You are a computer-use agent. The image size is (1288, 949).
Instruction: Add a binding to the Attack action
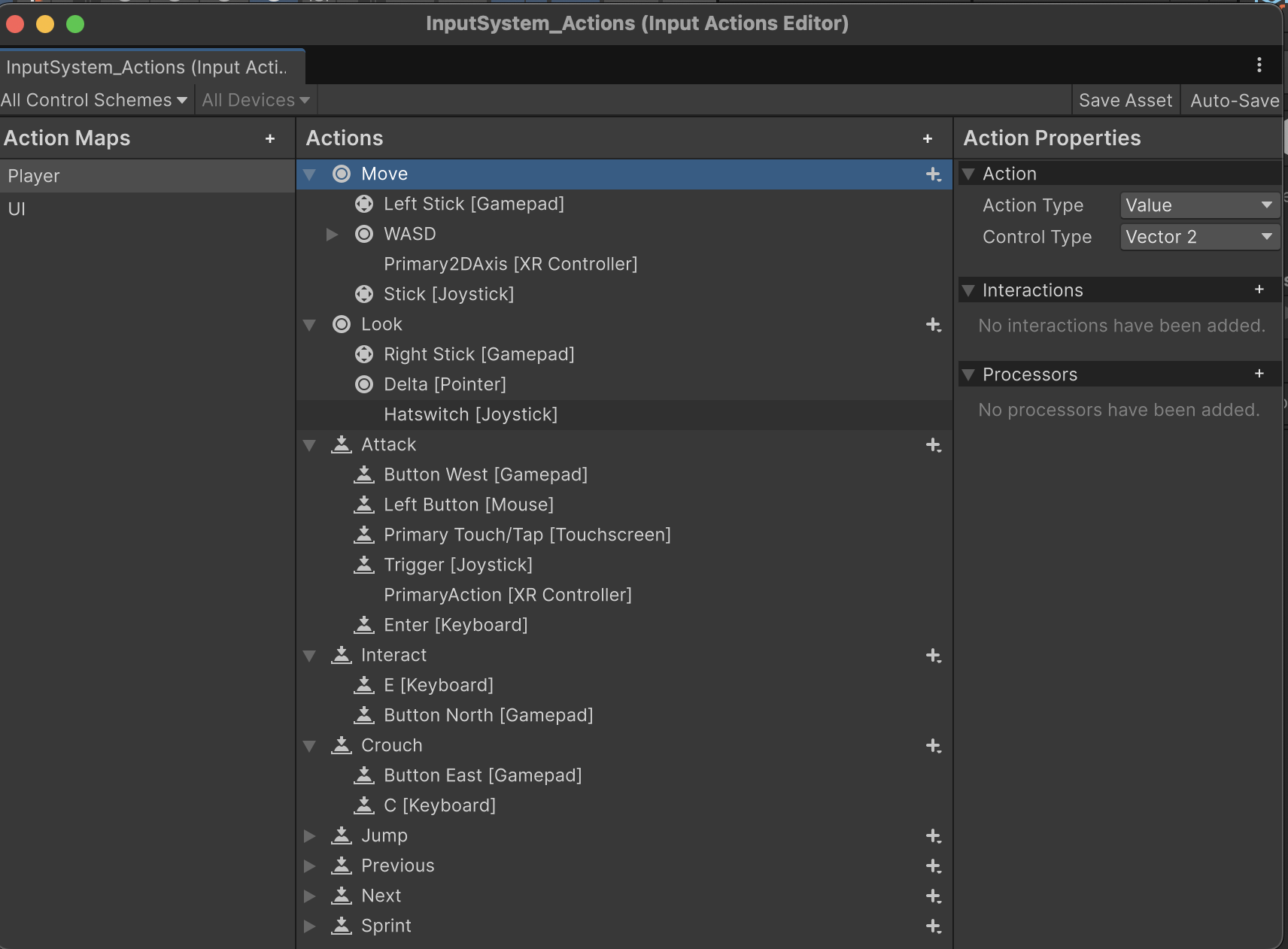pos(933,445)
